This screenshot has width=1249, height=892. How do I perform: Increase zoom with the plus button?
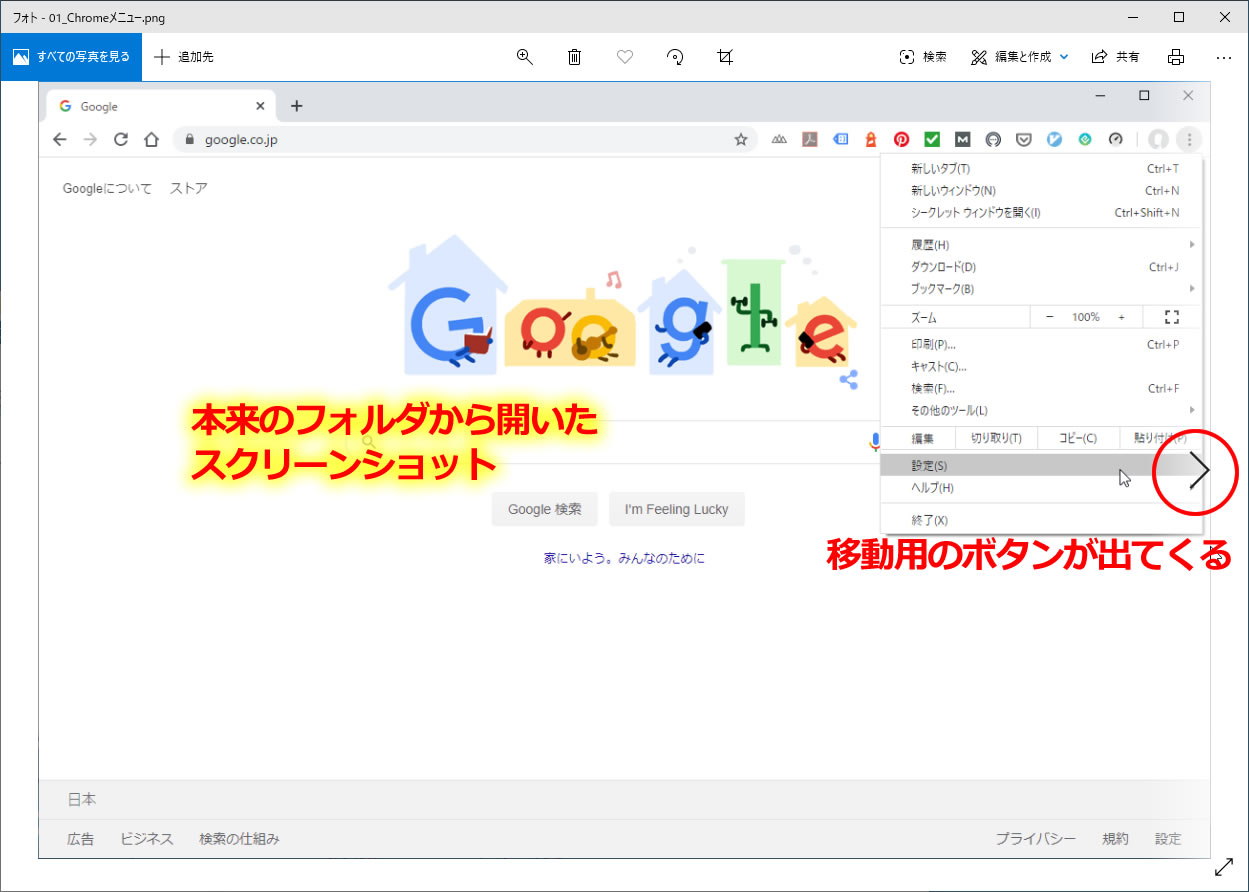[x=1121, y=317]
